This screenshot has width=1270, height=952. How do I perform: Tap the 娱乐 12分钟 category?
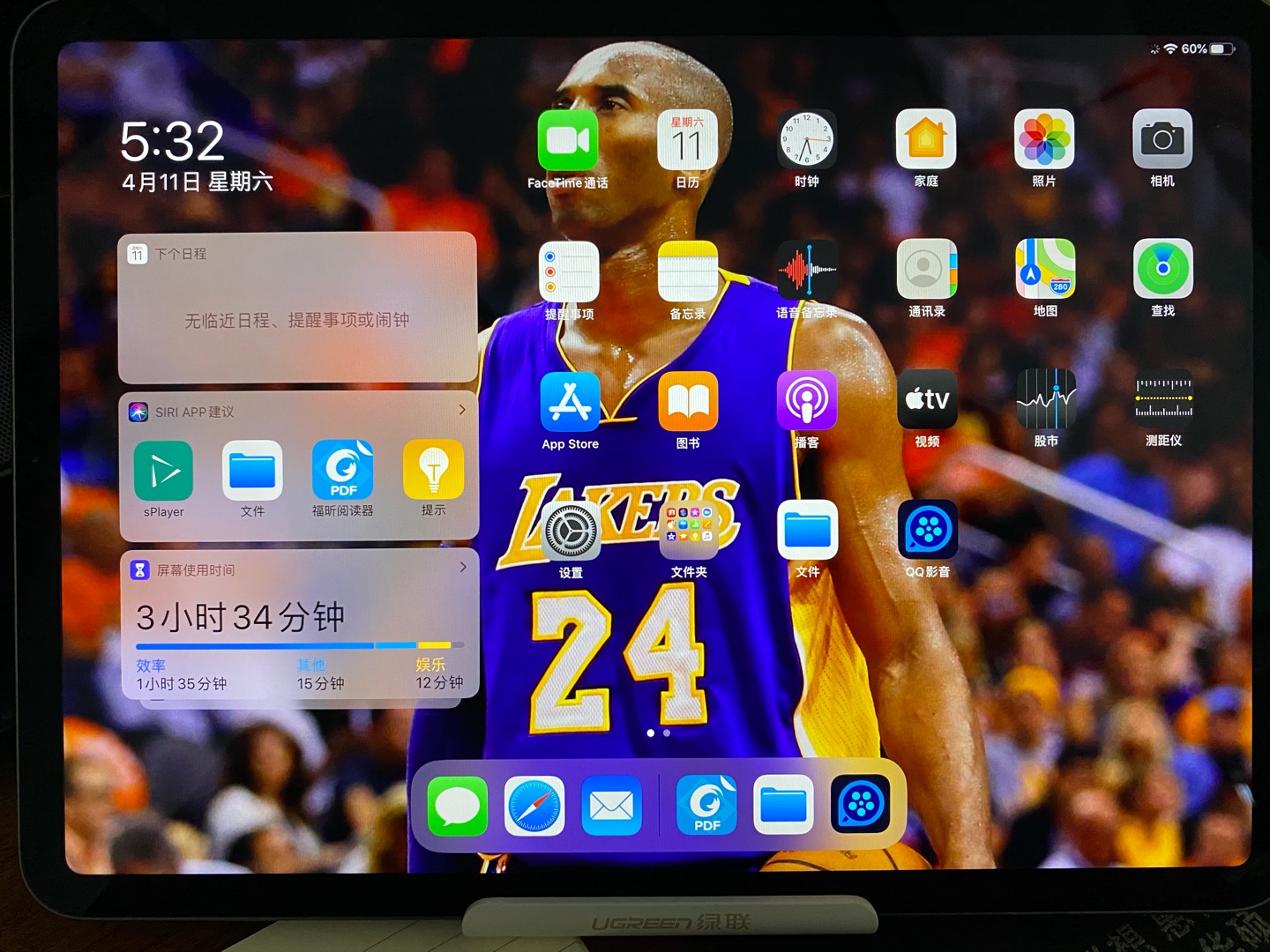[x=439, y=673]
